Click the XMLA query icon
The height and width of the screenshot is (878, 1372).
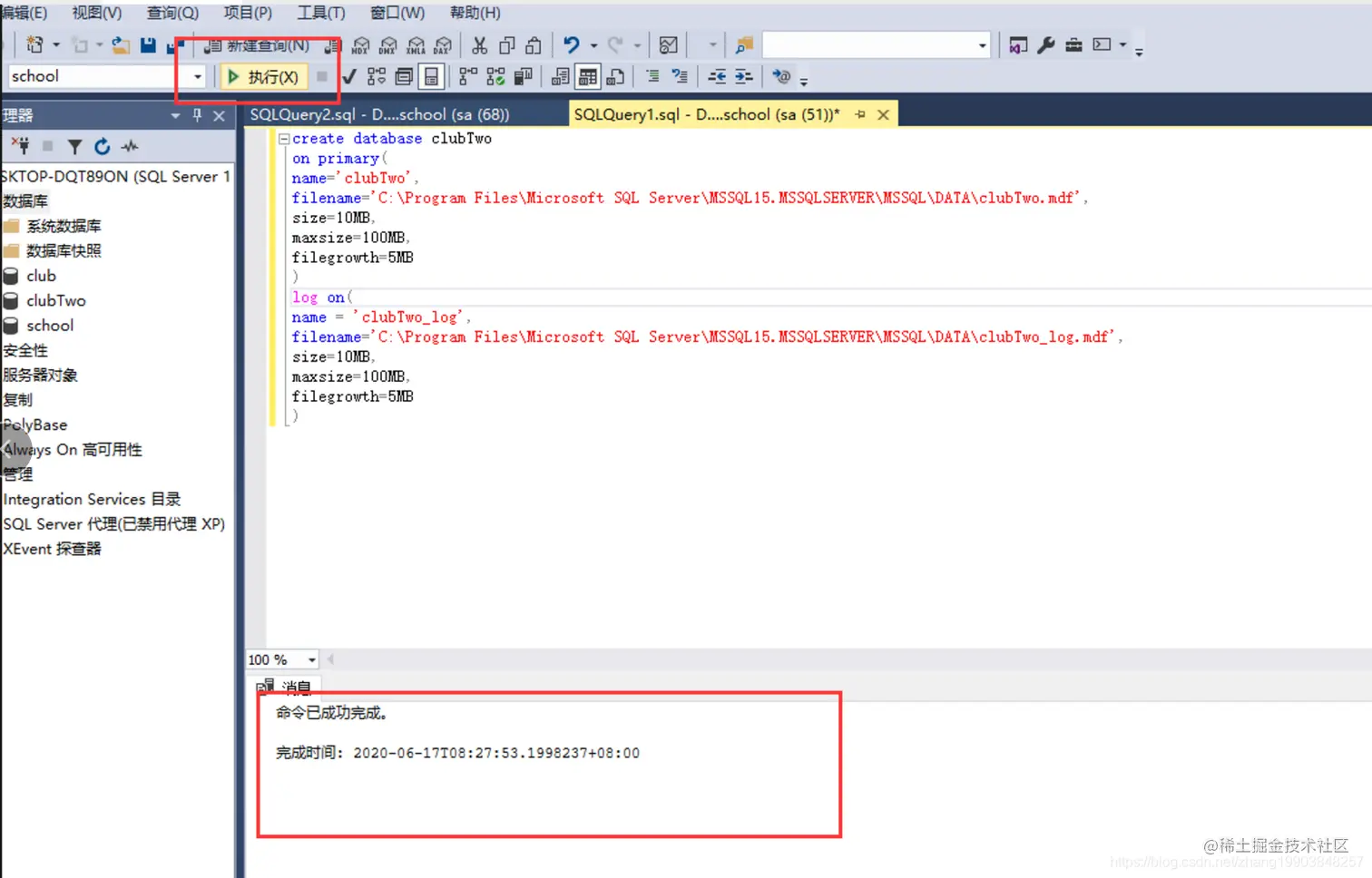coord(416,45)
